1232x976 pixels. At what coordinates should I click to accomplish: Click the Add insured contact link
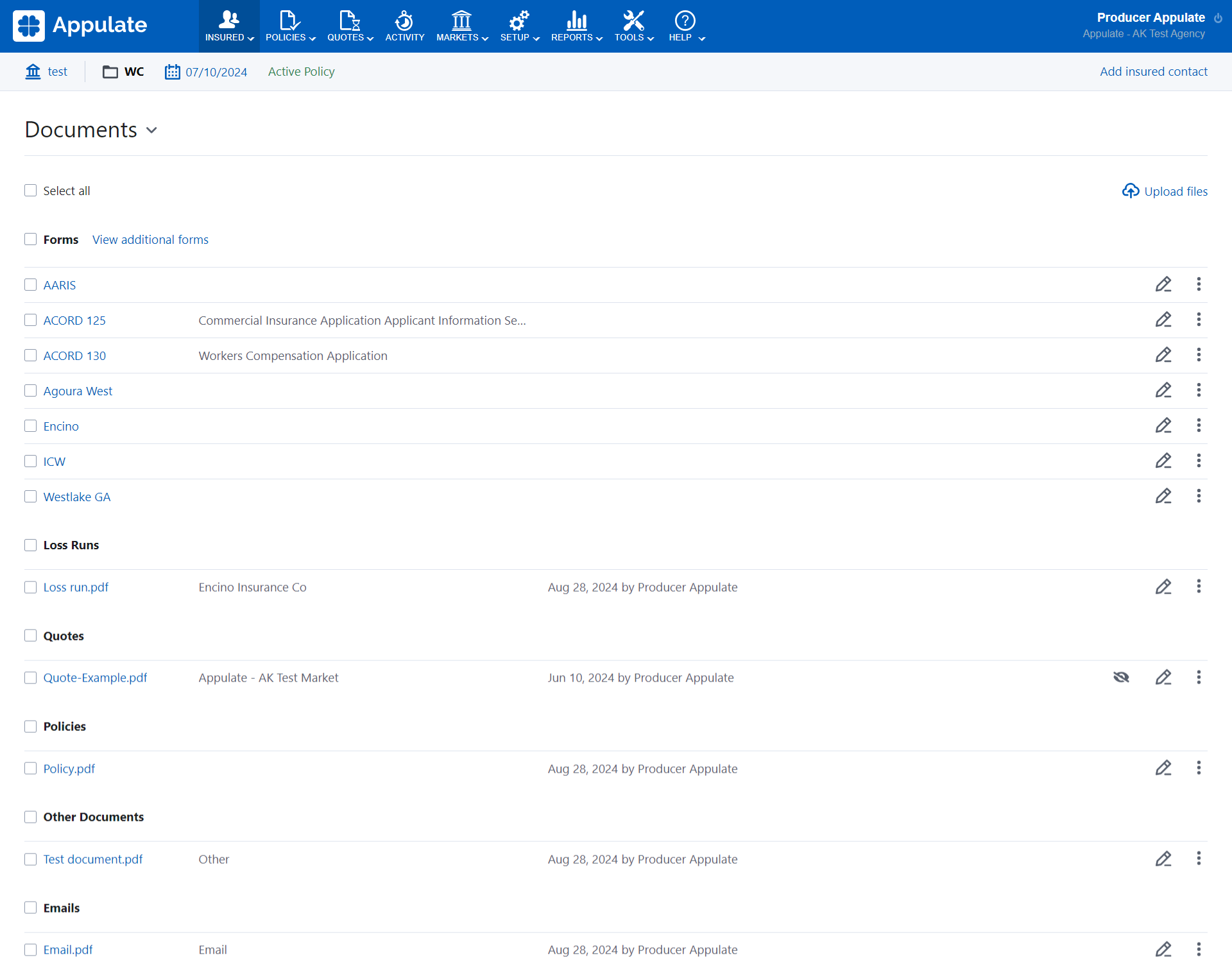tap(1153, 72)
